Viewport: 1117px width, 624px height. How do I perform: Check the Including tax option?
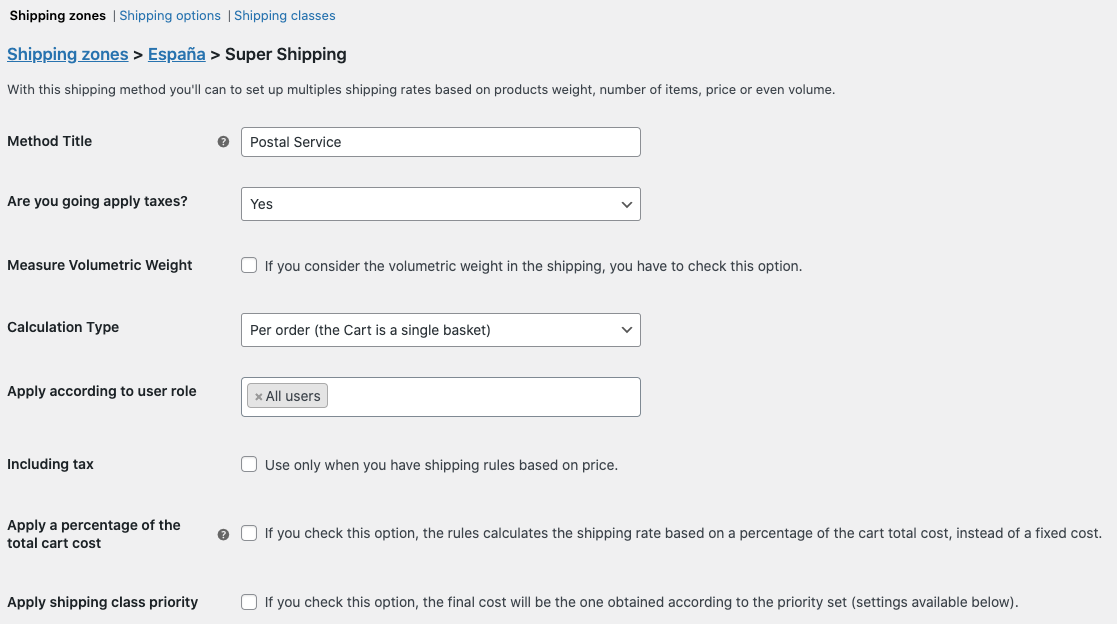pyautogui.click(x=249, y=464)
